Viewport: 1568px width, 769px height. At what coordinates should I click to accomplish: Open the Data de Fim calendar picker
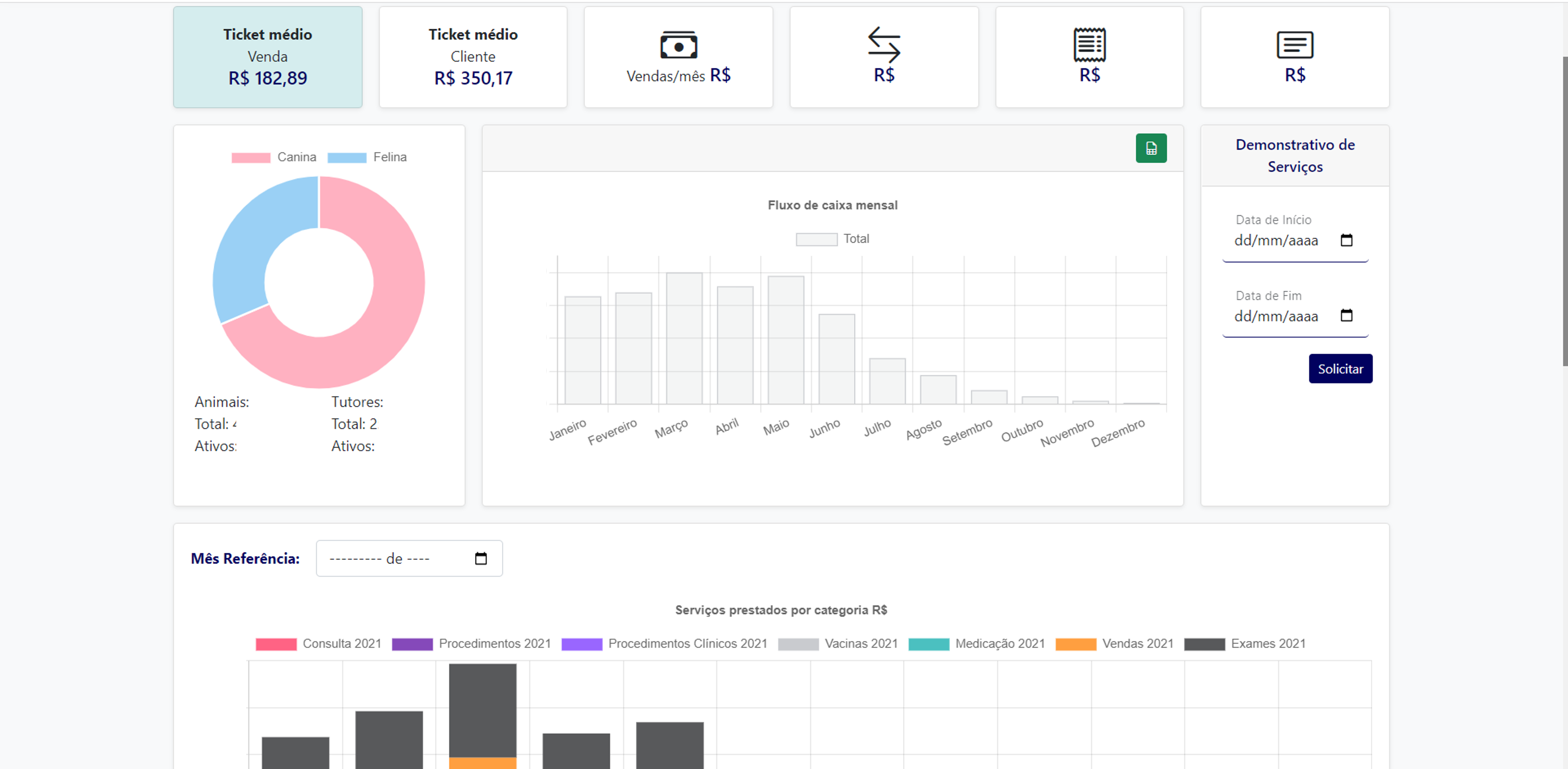pos(1346,316)
